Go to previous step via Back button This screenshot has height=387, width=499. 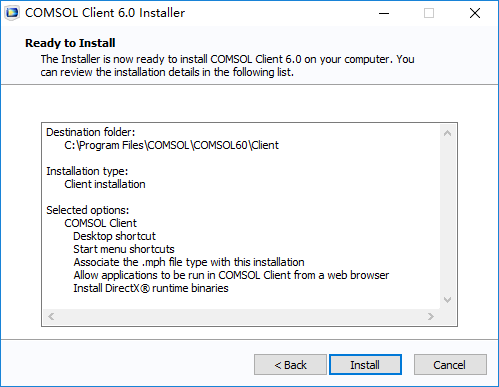pyautogui.click(x=290, y=365)
